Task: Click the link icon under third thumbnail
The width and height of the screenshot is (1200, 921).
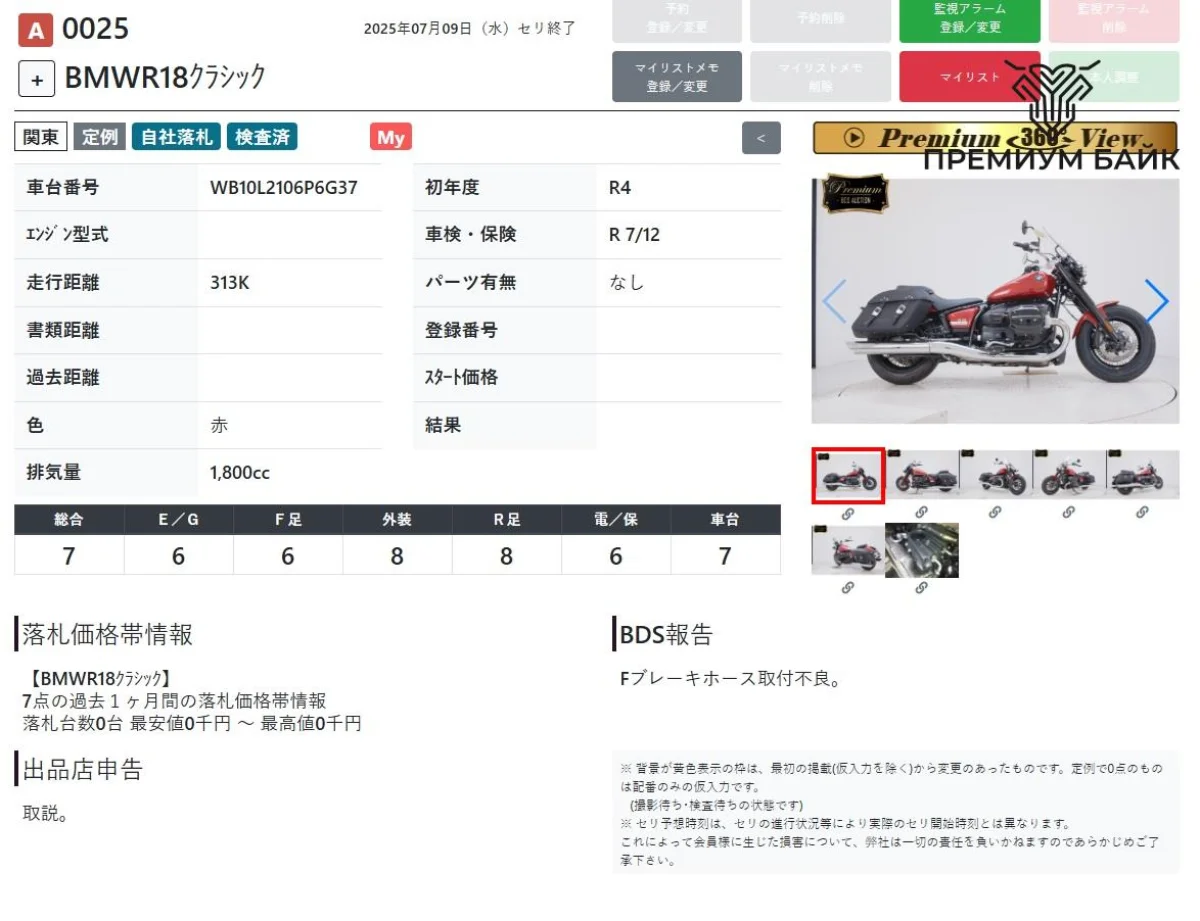Action: click(x=995, y=513)
